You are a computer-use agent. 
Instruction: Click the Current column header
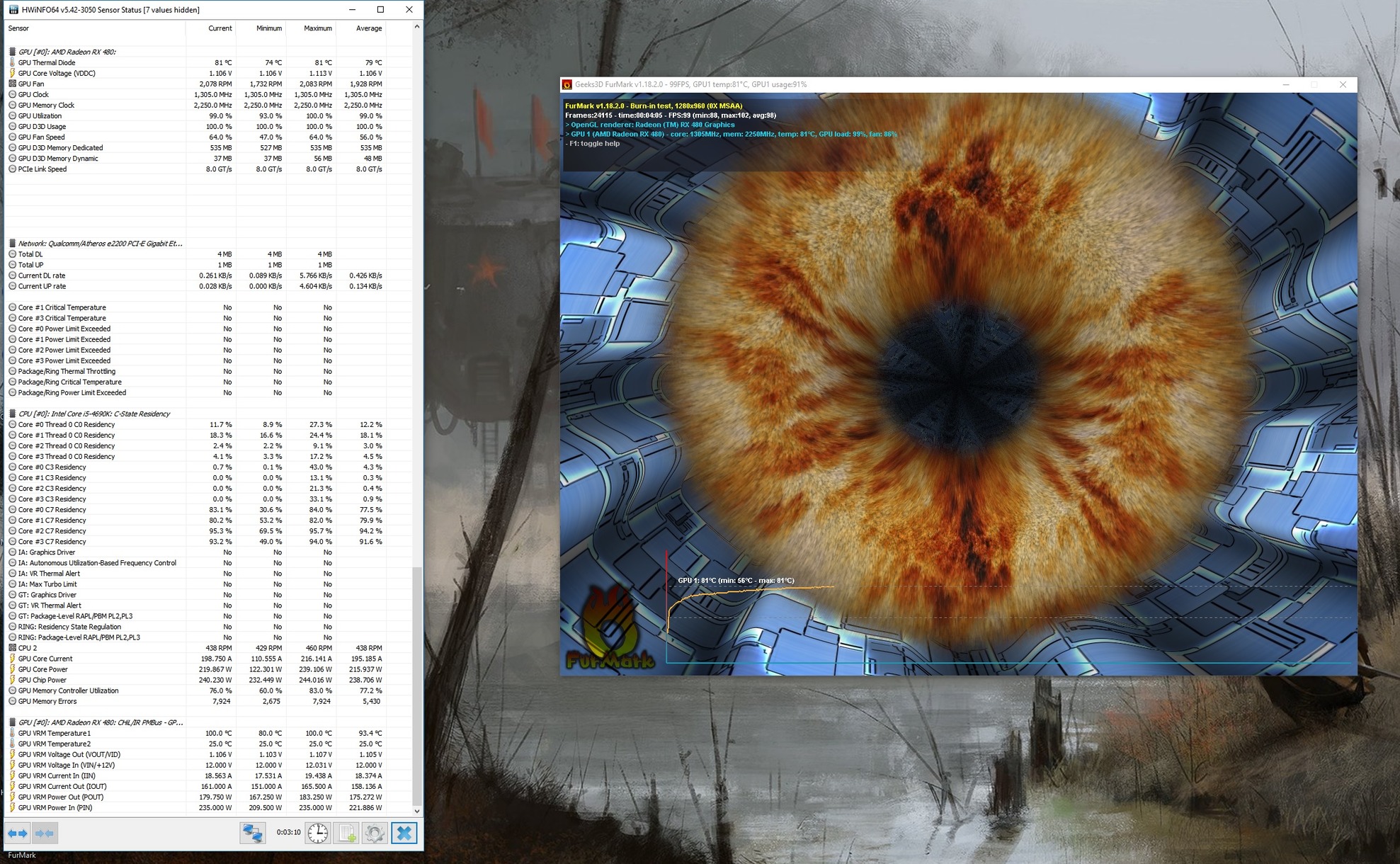click(x=210, y=28)
